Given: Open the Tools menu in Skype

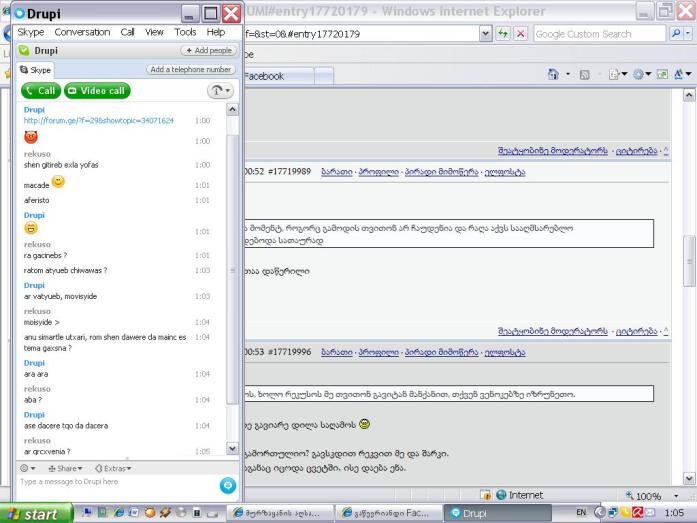Looking at the screenshot, I should pyautogui.click(x=185, y=32).
